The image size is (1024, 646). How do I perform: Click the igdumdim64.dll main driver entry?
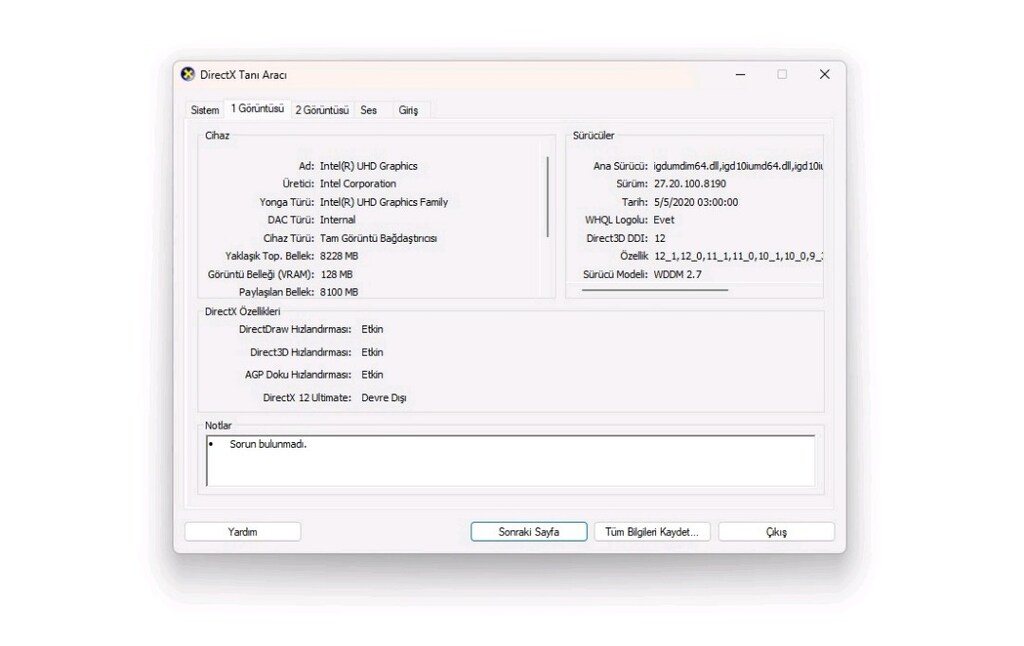click(738, 166)
